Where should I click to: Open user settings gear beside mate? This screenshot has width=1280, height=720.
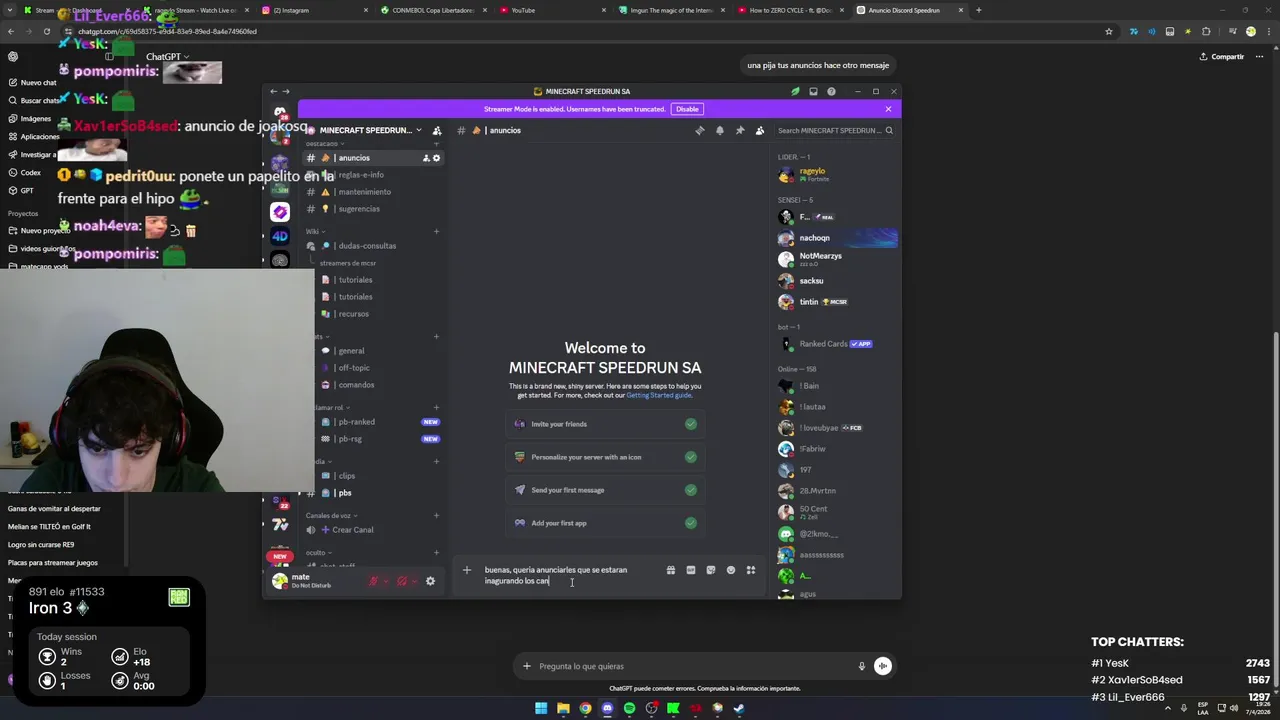pos(430,581)
